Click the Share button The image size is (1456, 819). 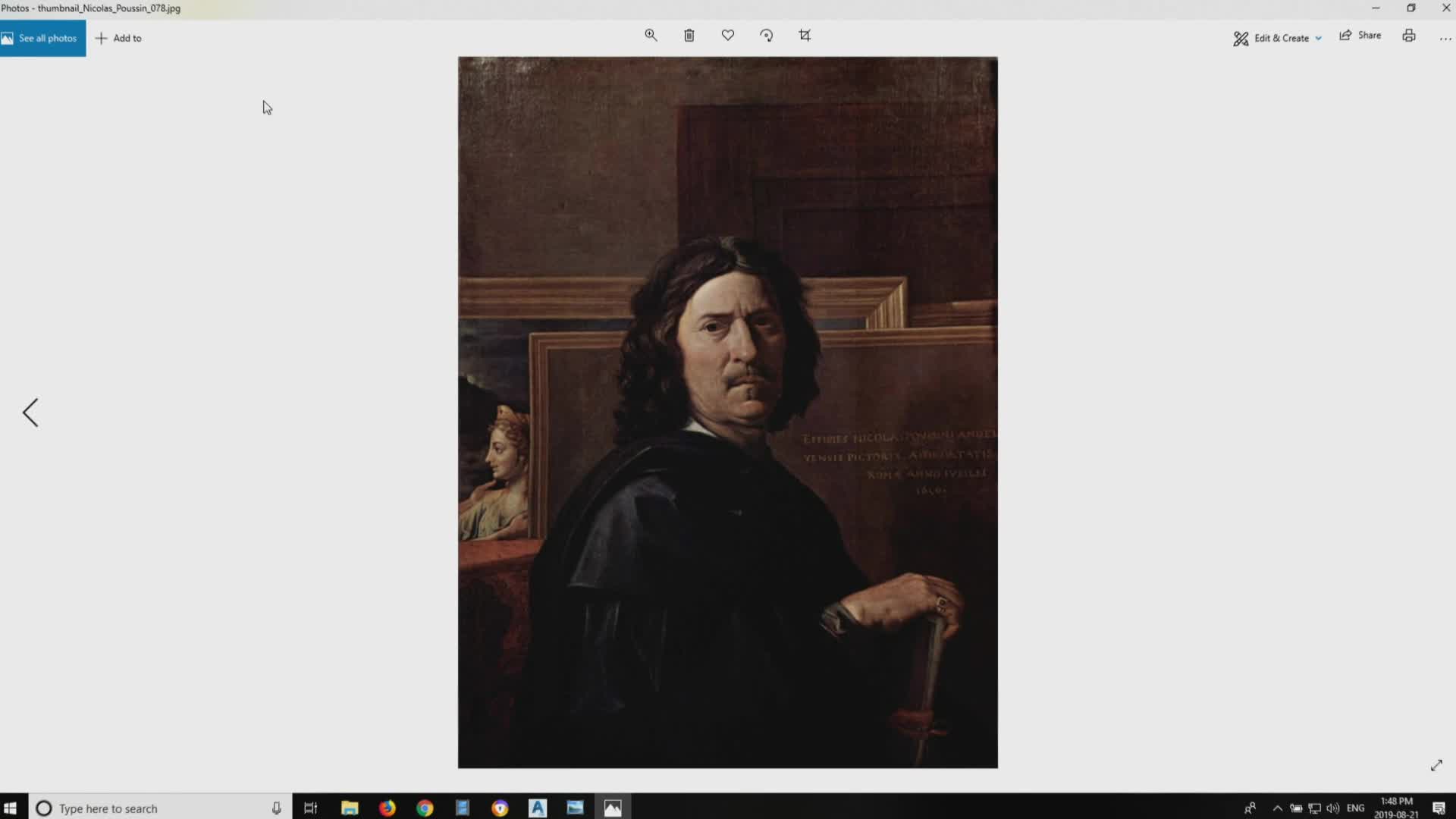[x=1360, y=36]
